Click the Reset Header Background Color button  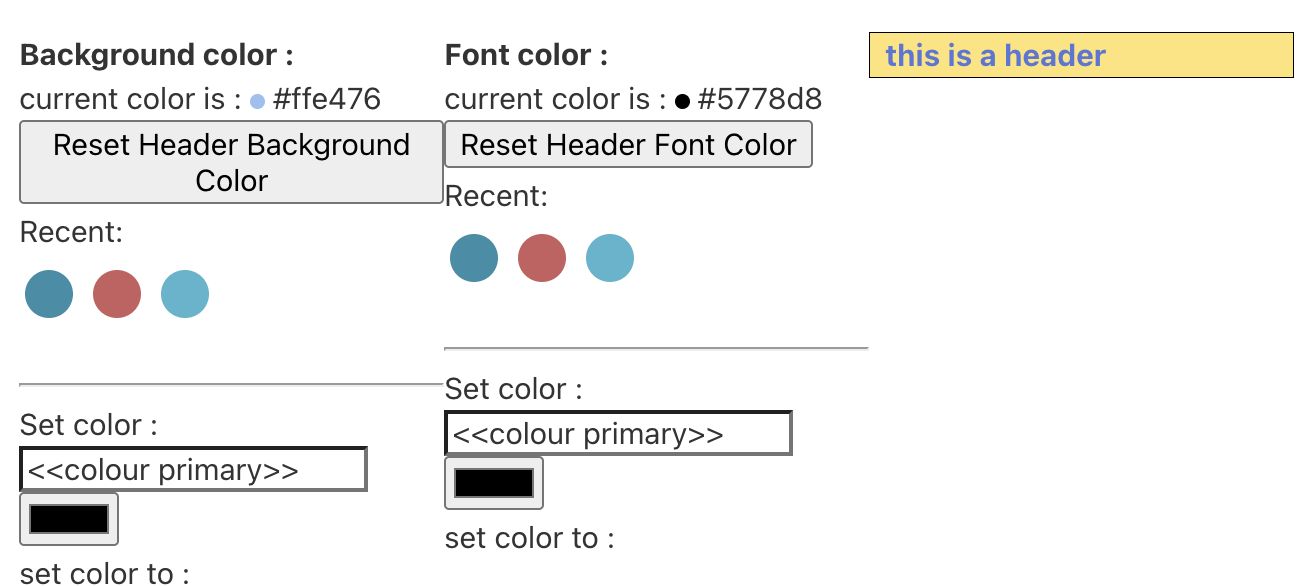pyautogui.click(x=231, y=162)
